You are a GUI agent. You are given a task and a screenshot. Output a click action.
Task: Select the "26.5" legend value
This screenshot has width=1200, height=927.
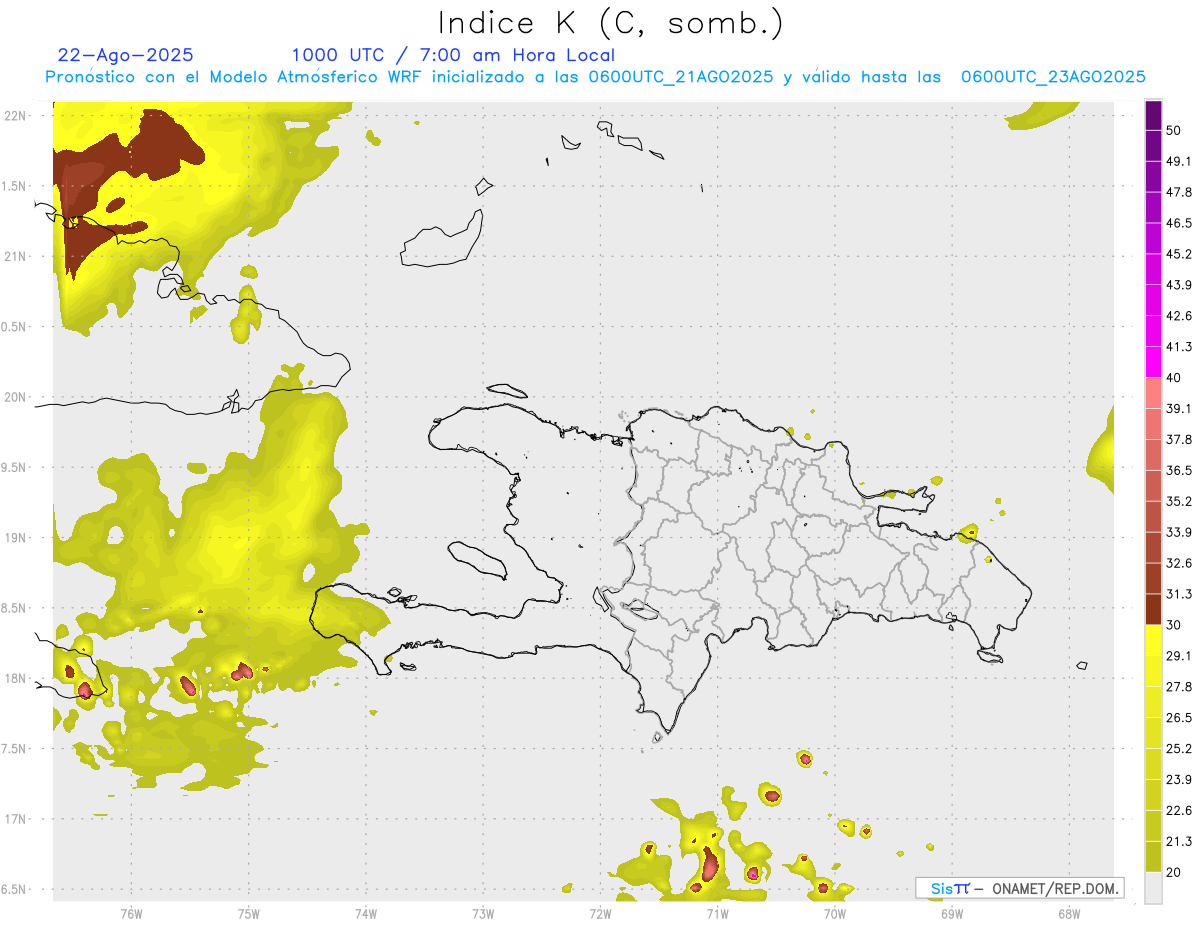tap(1179, 718)
